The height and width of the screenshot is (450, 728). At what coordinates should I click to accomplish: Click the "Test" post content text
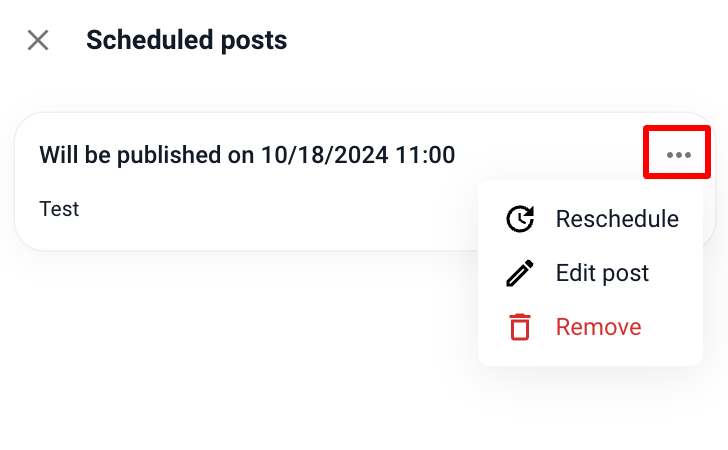tap(59, 209)
